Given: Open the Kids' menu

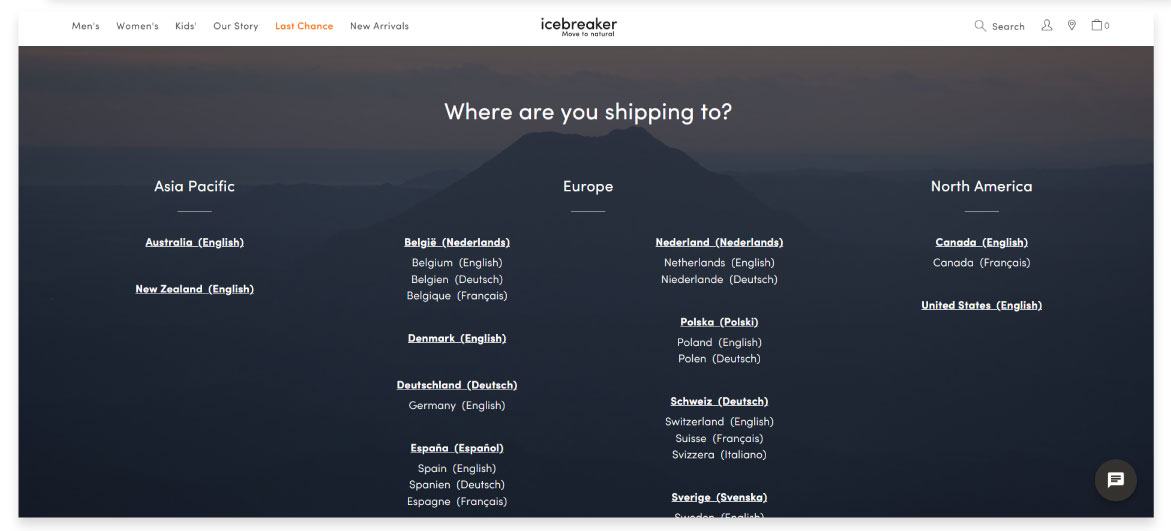Looking at the screenshot, I should (186, 26).
